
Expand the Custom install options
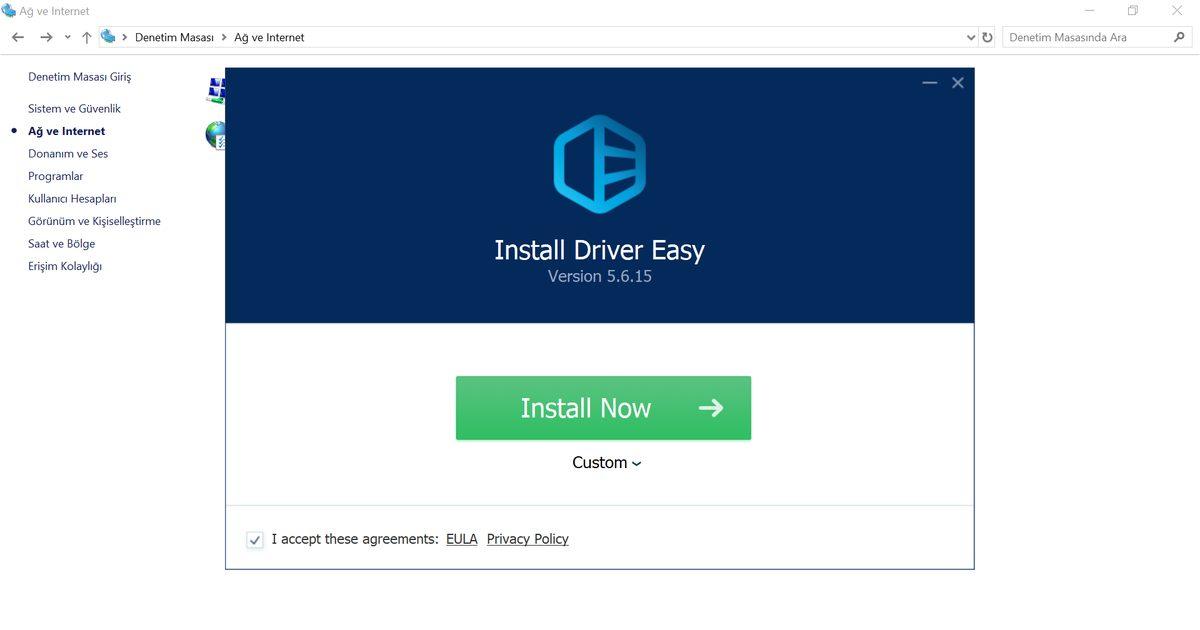click(x=606, y=463)
